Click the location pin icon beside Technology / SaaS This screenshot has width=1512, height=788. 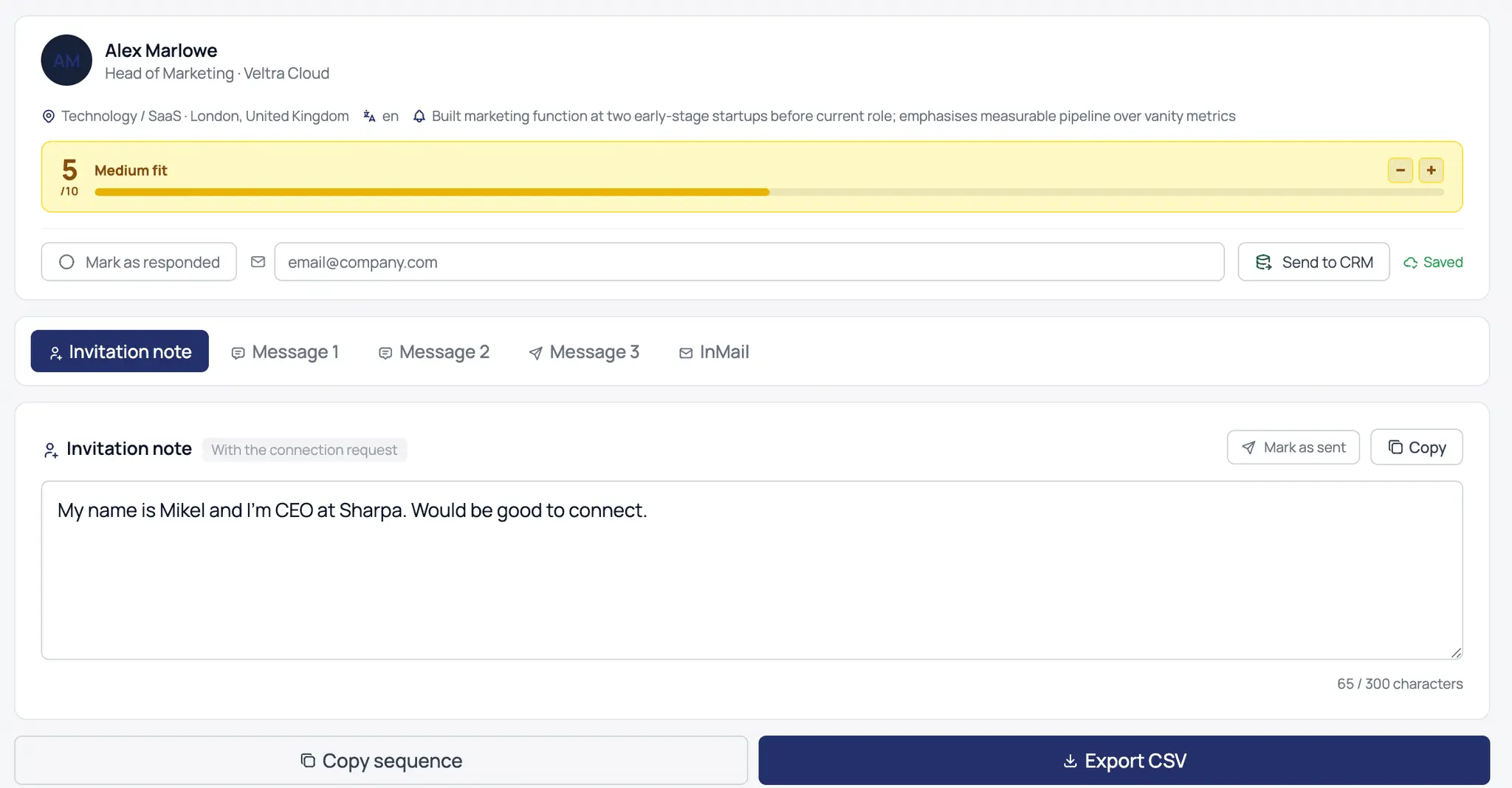[x=49, y=116]
